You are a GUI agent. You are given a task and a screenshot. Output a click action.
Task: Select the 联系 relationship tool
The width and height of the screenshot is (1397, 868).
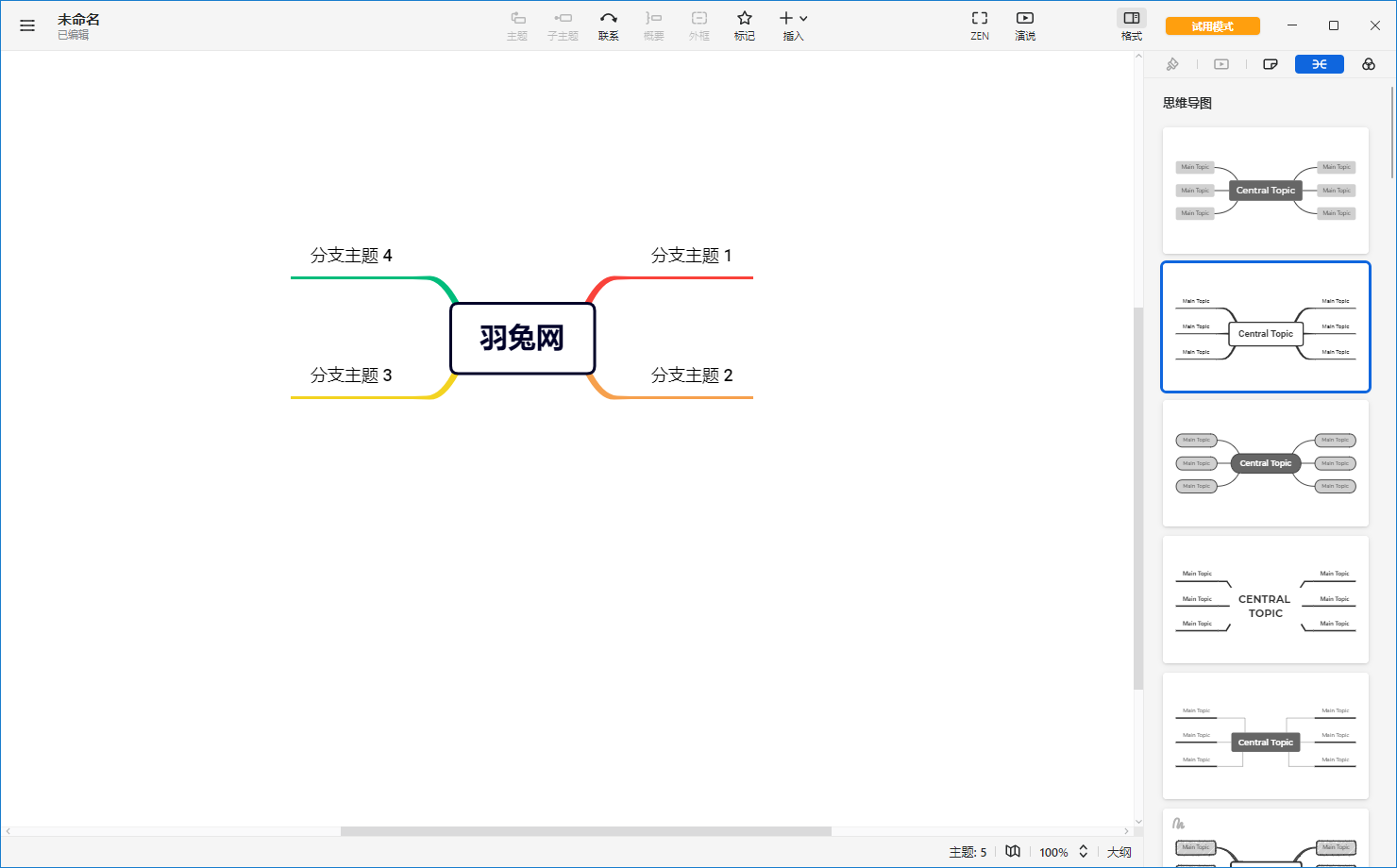click(x=609, y=25)
